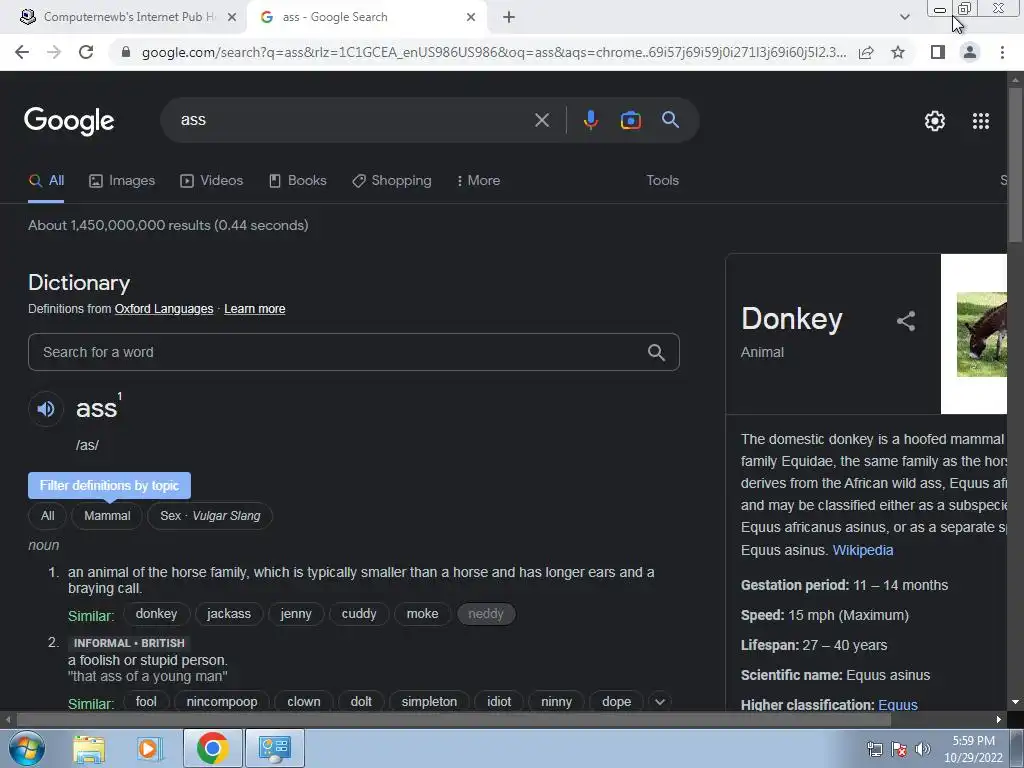
Task: Select the All results tab
Action: pyautogui.click(x=46, y=181)
